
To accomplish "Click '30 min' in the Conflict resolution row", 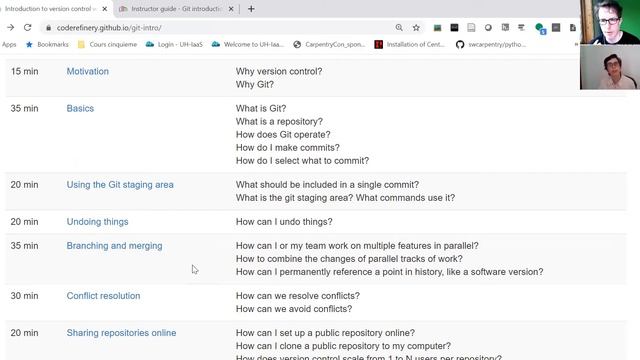I will pyautogui.click(x=24, y=296).
